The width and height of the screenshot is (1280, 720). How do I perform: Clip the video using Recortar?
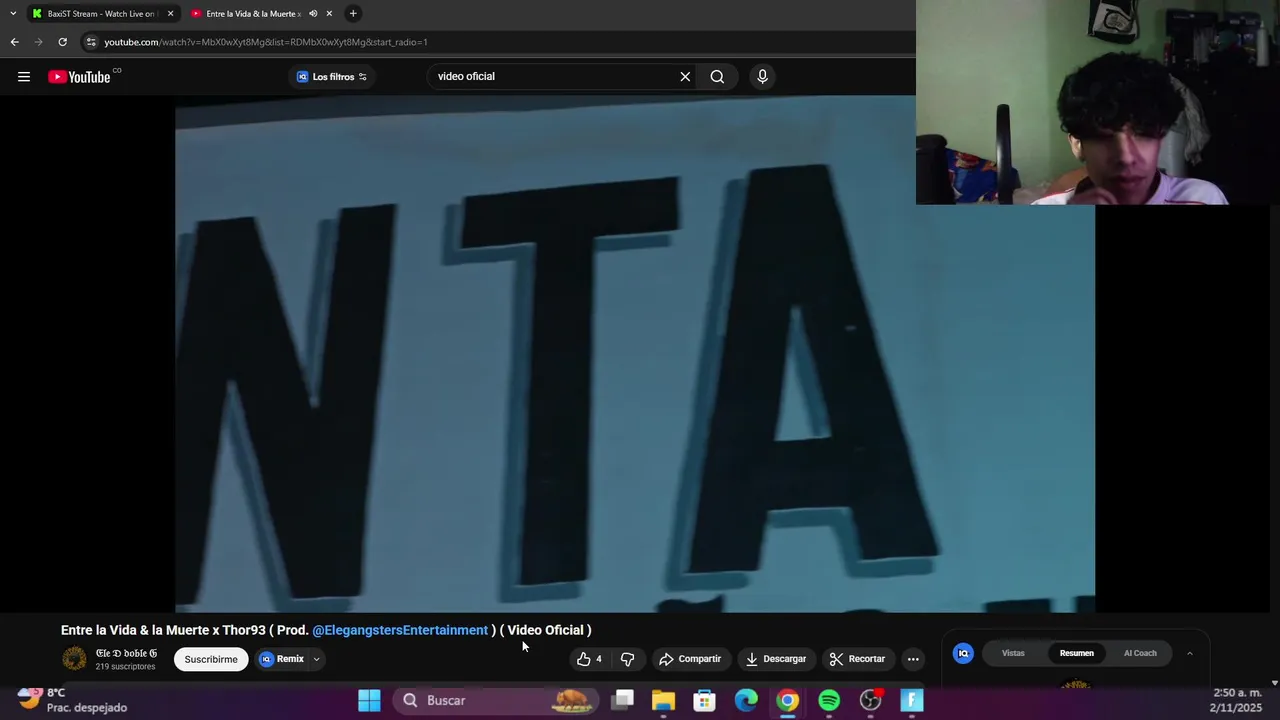point(857,659)
